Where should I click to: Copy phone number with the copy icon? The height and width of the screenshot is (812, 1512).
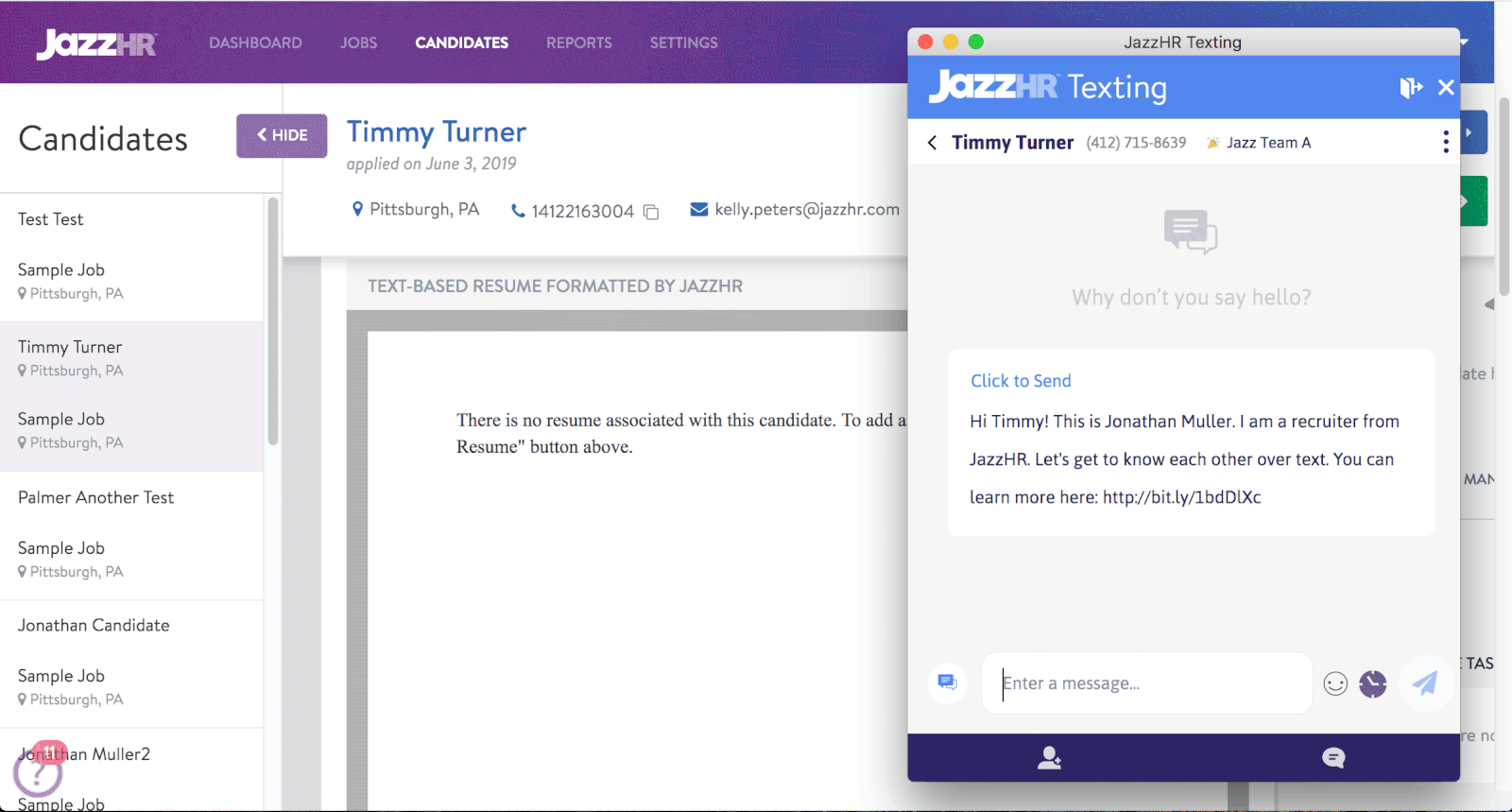[x=651, y=212]
